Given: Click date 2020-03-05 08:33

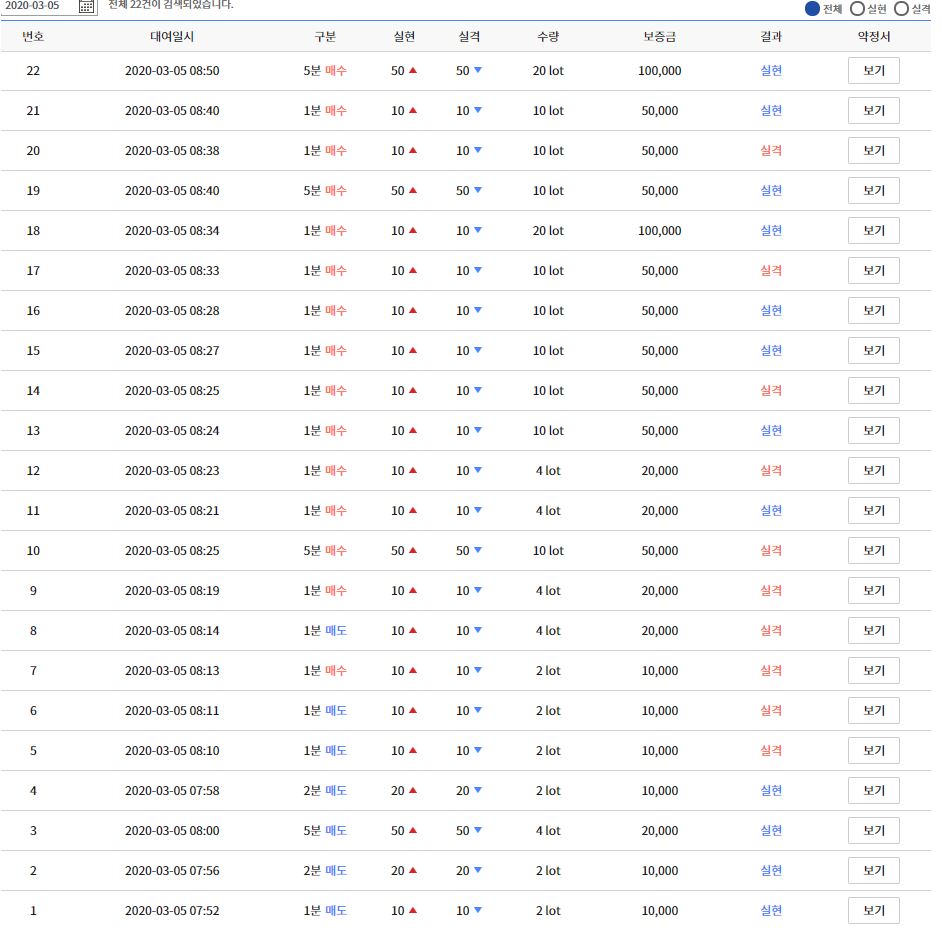Looking at the screenshot, I should (172, 270).
